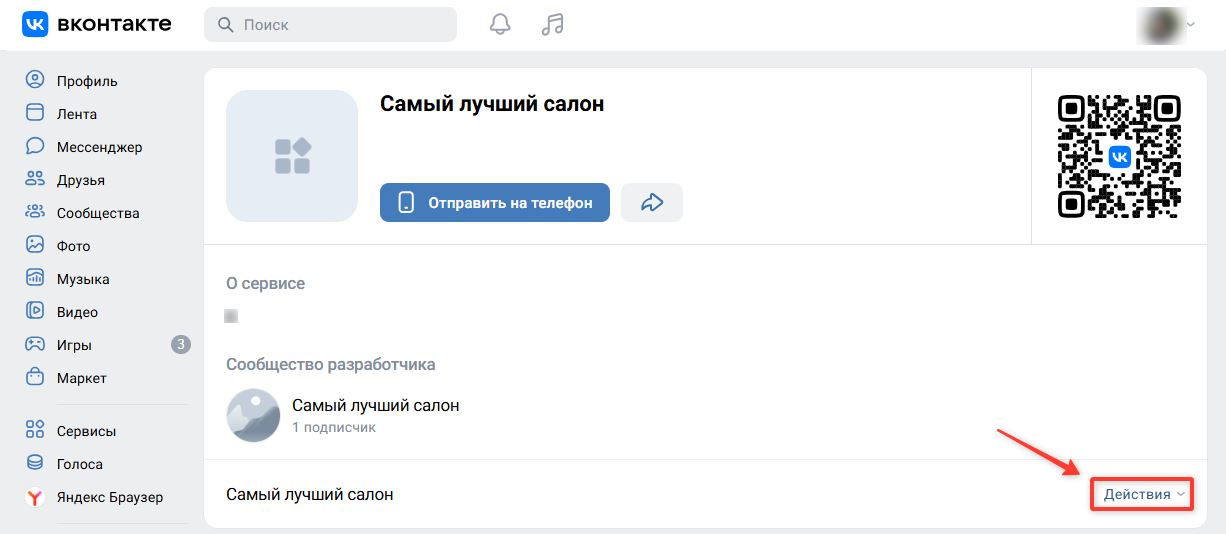
Task: Click the community avatar thumbnail
Action: pyautogui.click(x=253, y=415)
